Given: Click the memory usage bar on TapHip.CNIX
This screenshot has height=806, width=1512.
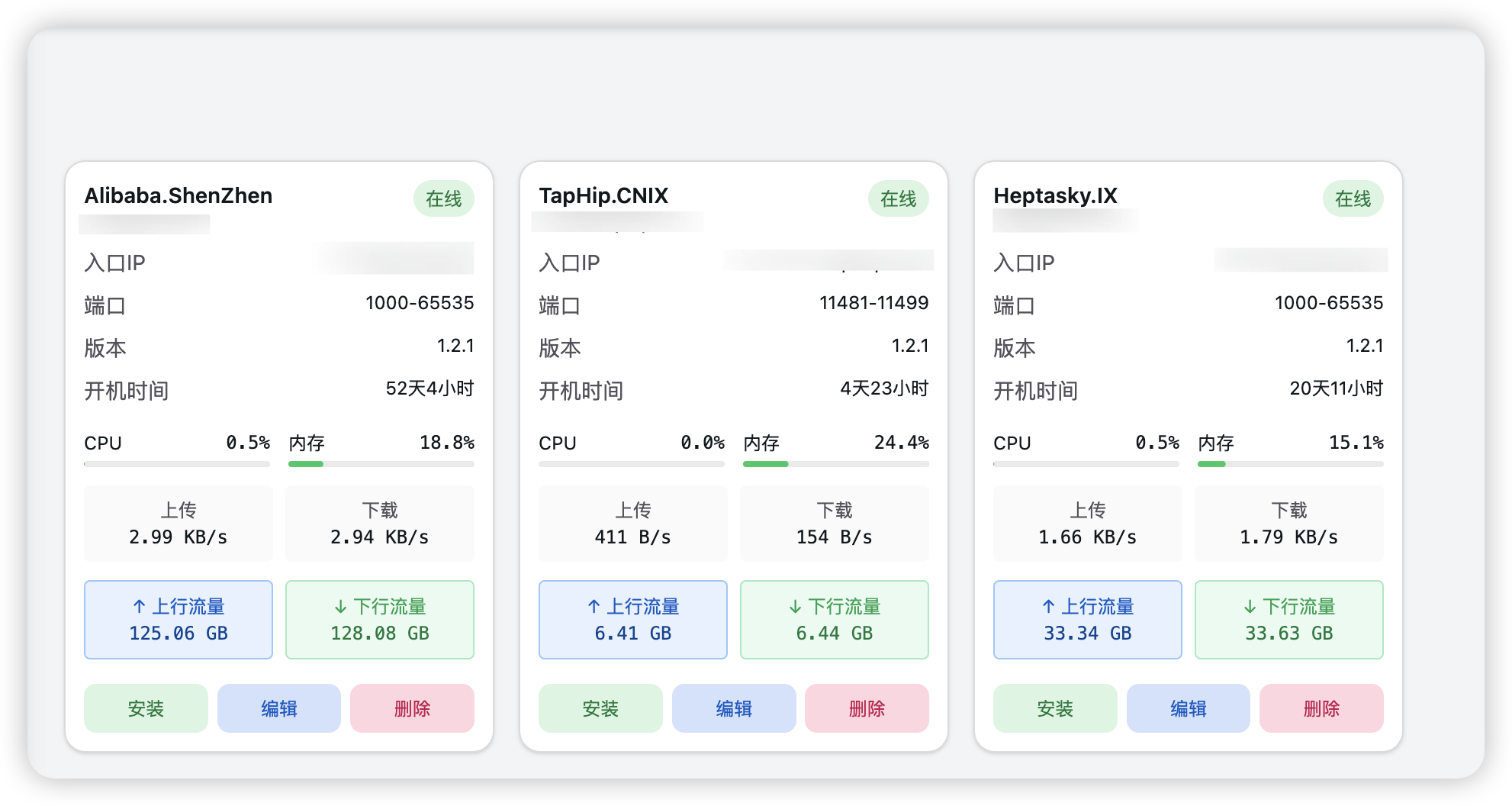Looking at the screenshot, I should pos(835,464).
